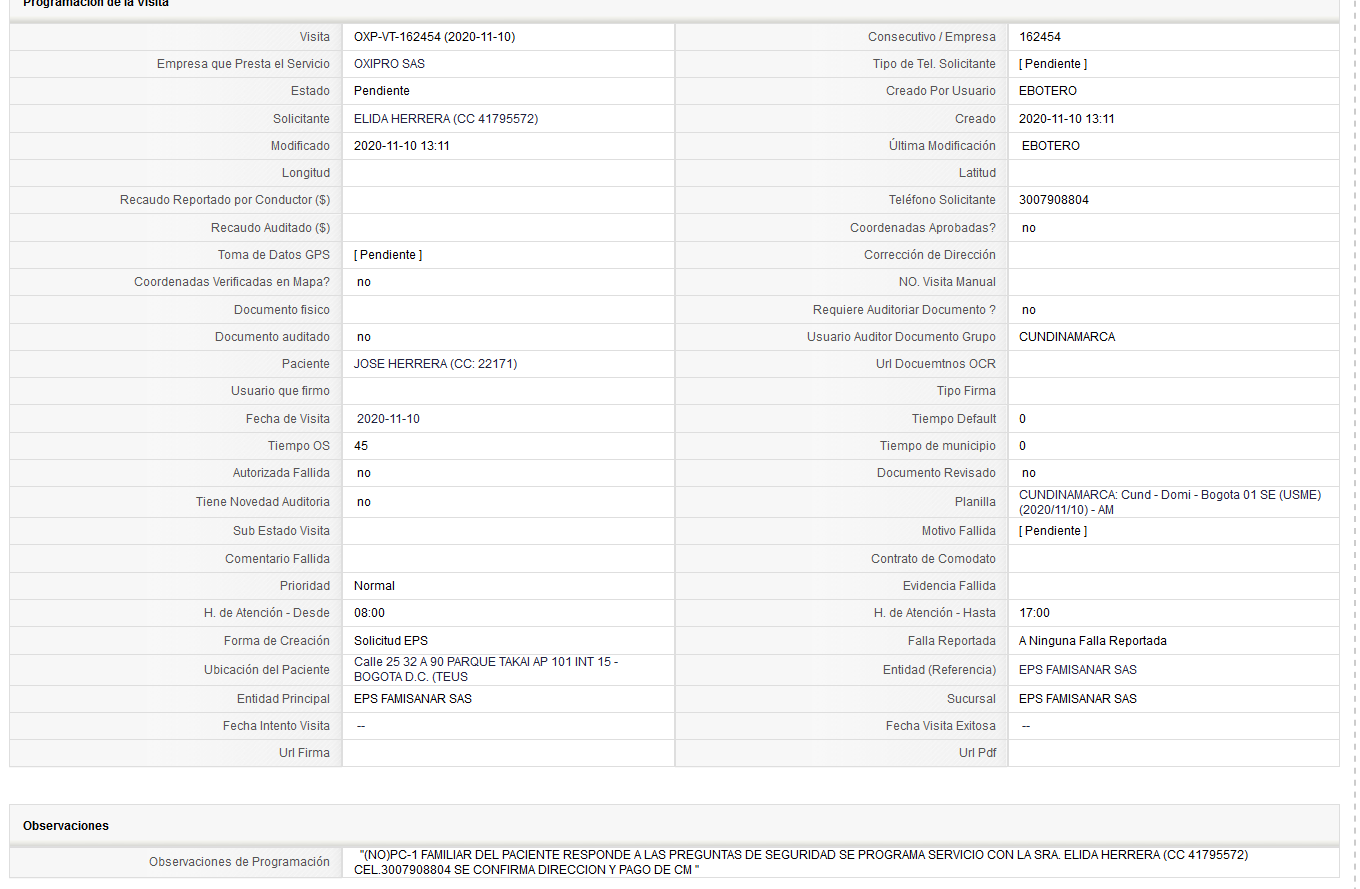
Task: Select the Documento fisico label
Action: coord(282,310)
